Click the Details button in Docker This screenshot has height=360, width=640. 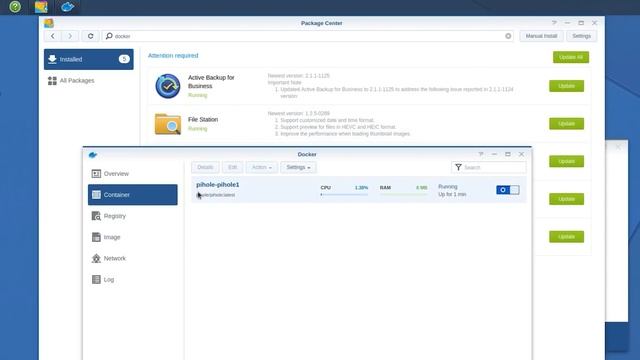pyautogui.click(x=205, y=167)
